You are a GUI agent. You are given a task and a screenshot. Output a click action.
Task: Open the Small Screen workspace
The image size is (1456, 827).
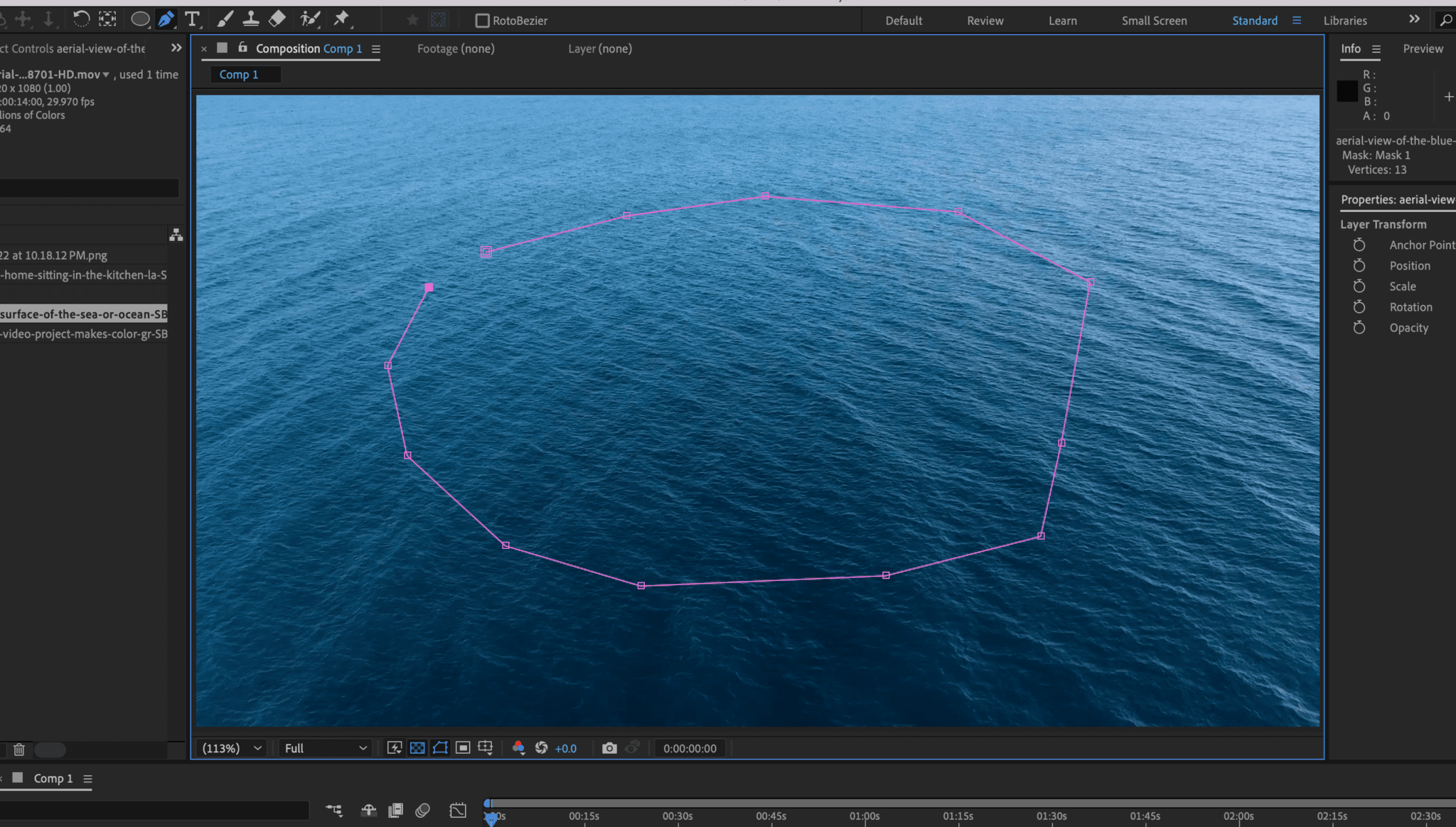point(1153,21)
